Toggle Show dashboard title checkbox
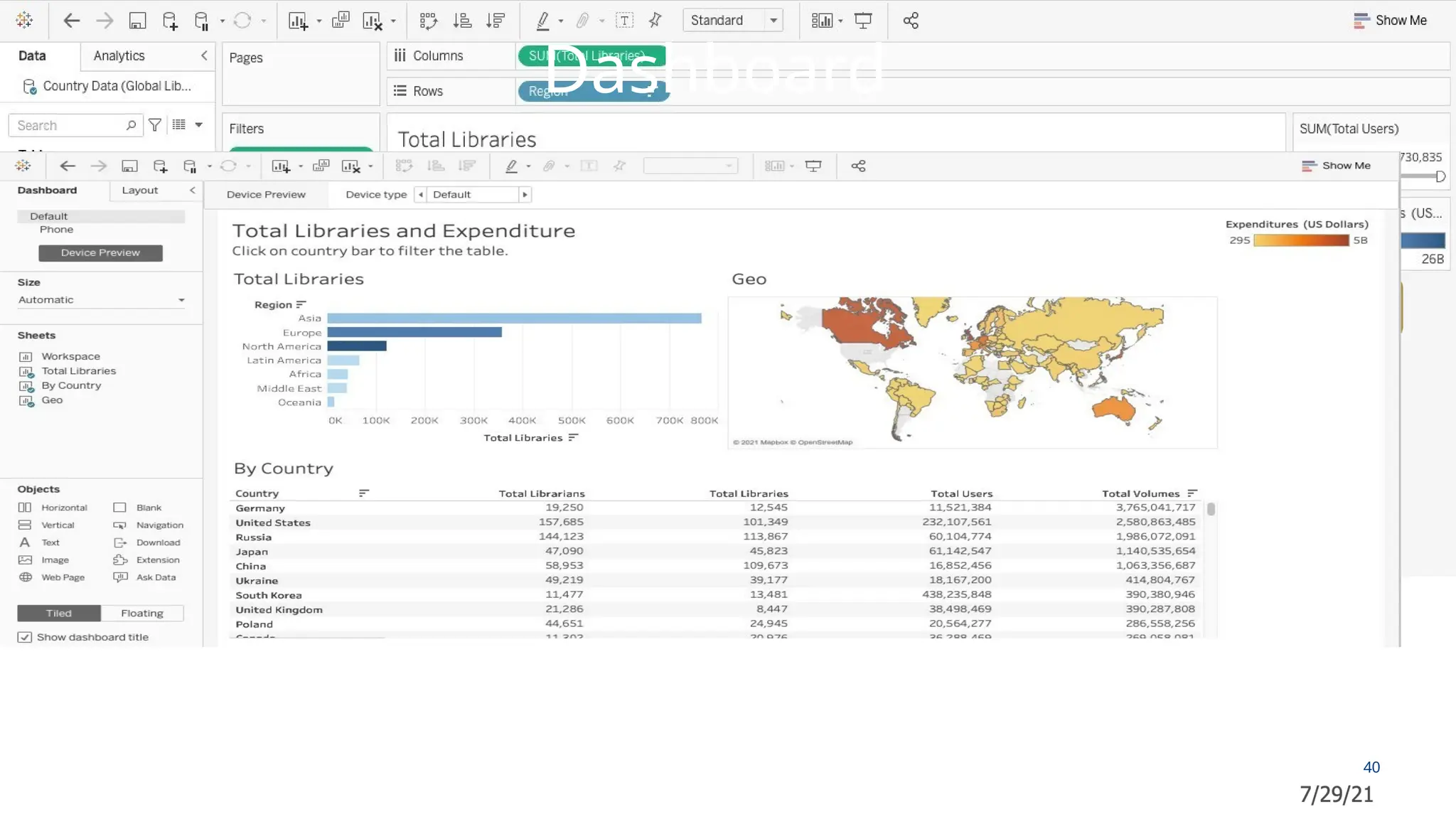This screenshot has height=819, width=1456. coord(25,637)
